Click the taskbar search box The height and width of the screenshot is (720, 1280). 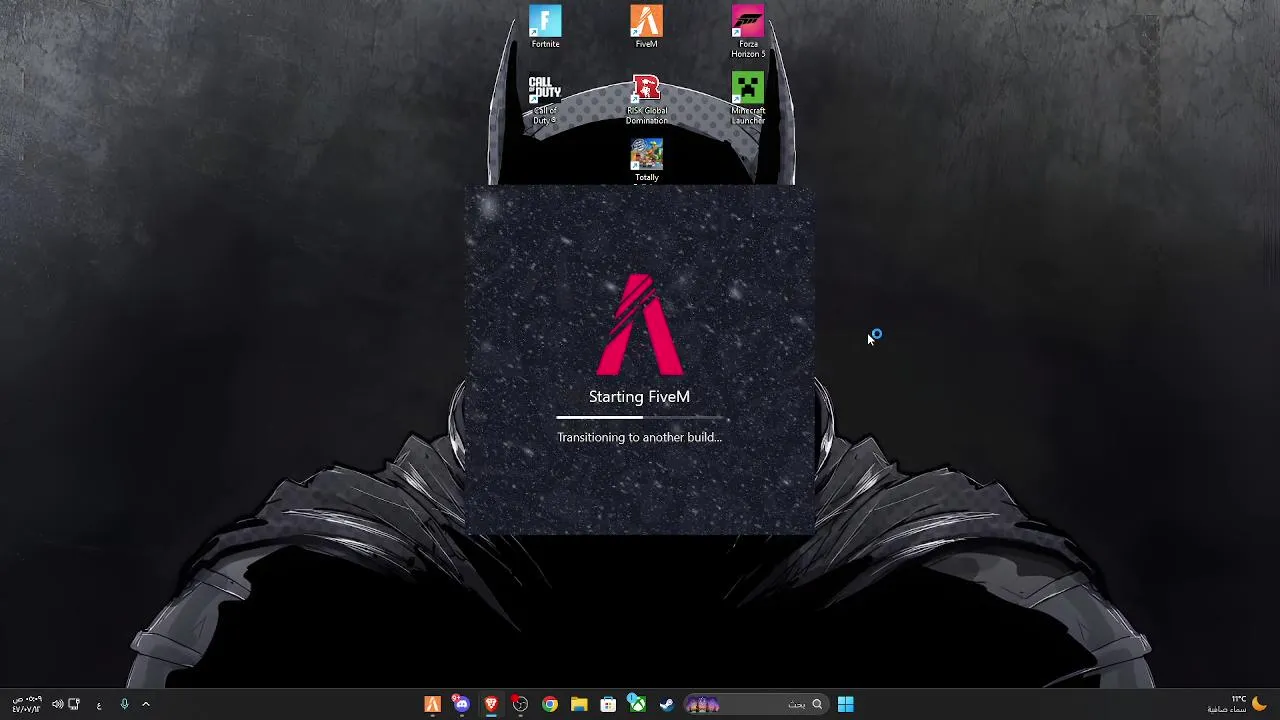[755, 704]
